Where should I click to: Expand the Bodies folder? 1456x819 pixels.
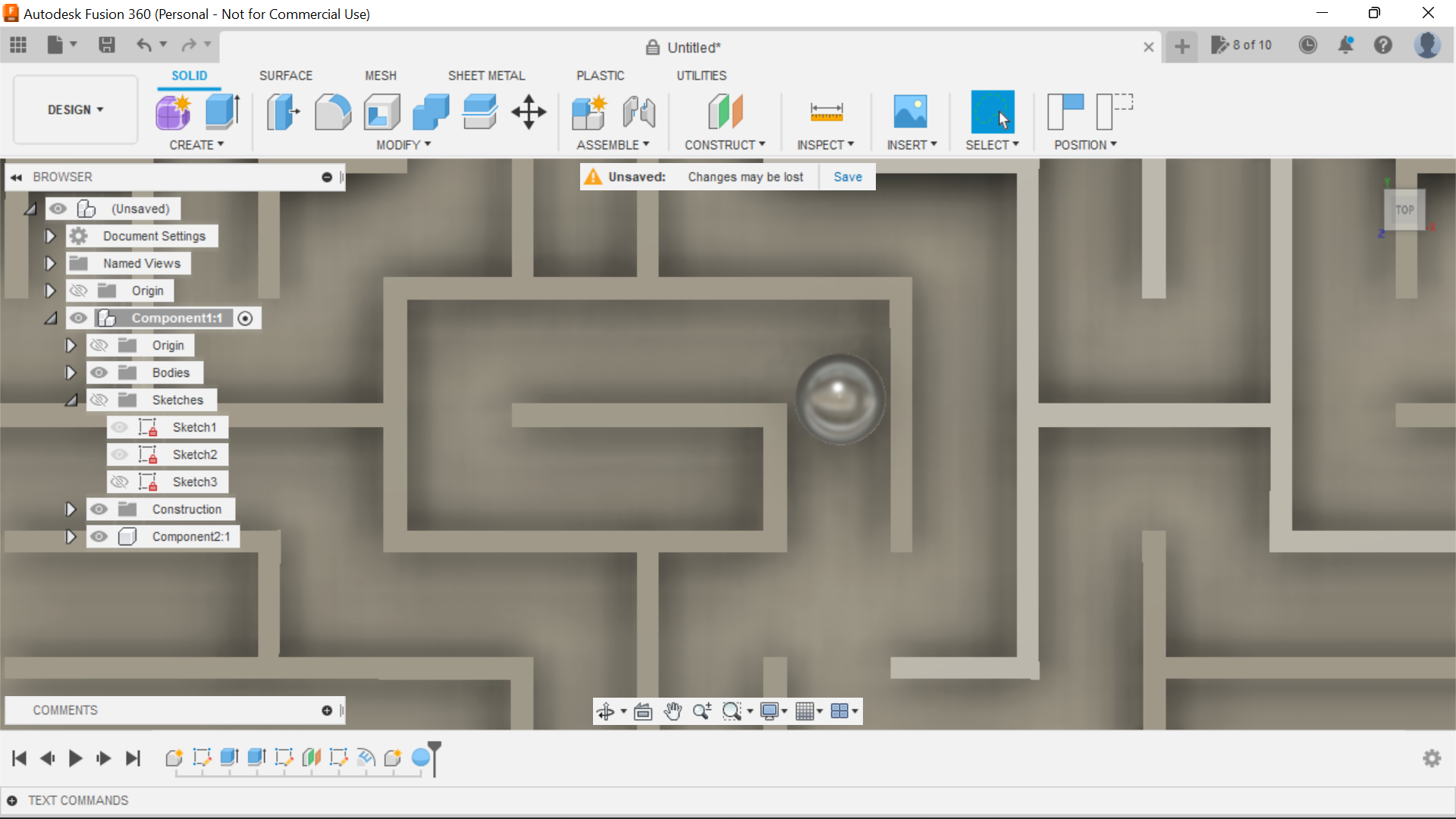pos(71,372)
